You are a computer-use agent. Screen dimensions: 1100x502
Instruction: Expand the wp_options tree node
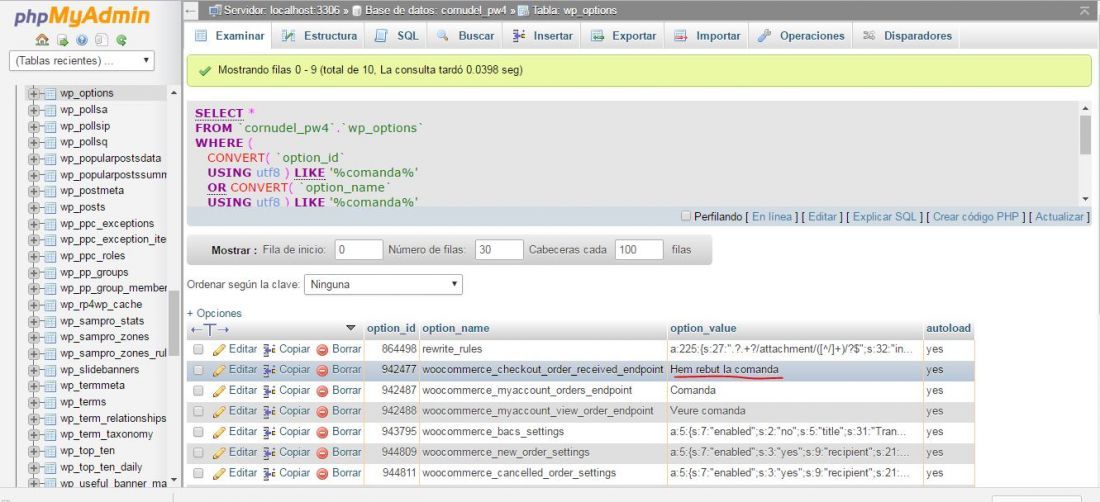click(33, 93)
